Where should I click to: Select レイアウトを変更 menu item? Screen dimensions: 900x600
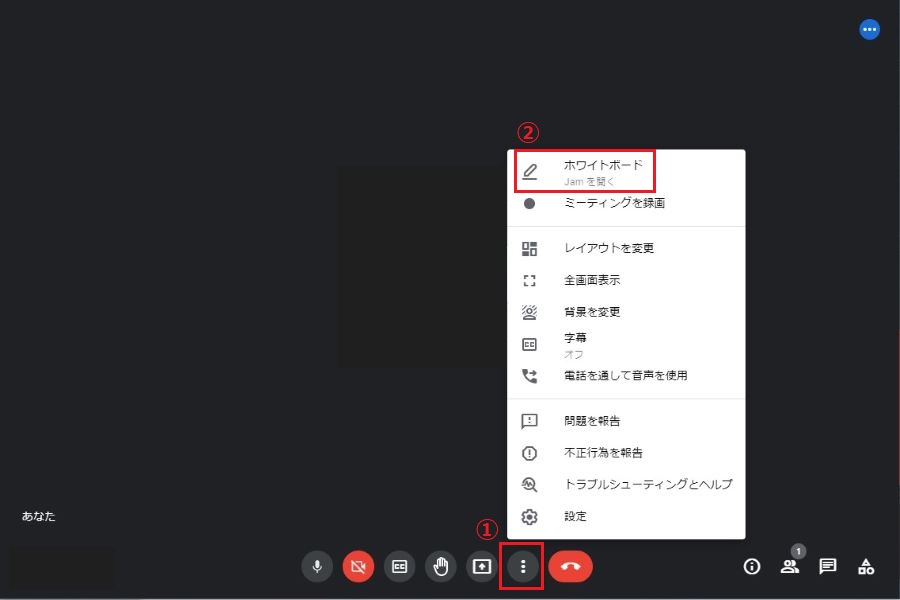click(x=626, y=249)
